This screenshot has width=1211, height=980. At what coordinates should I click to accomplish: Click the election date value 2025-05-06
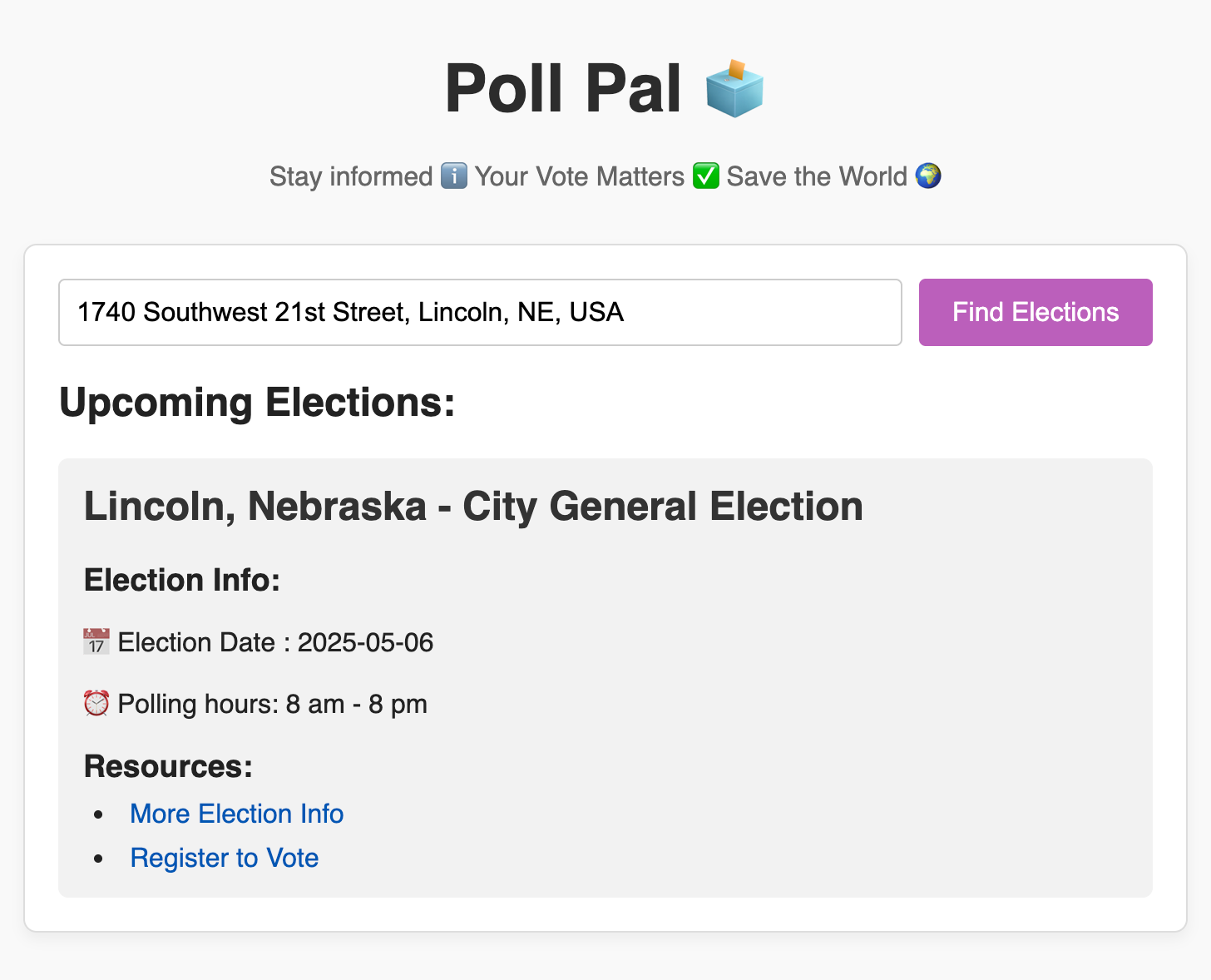(365, 642)
